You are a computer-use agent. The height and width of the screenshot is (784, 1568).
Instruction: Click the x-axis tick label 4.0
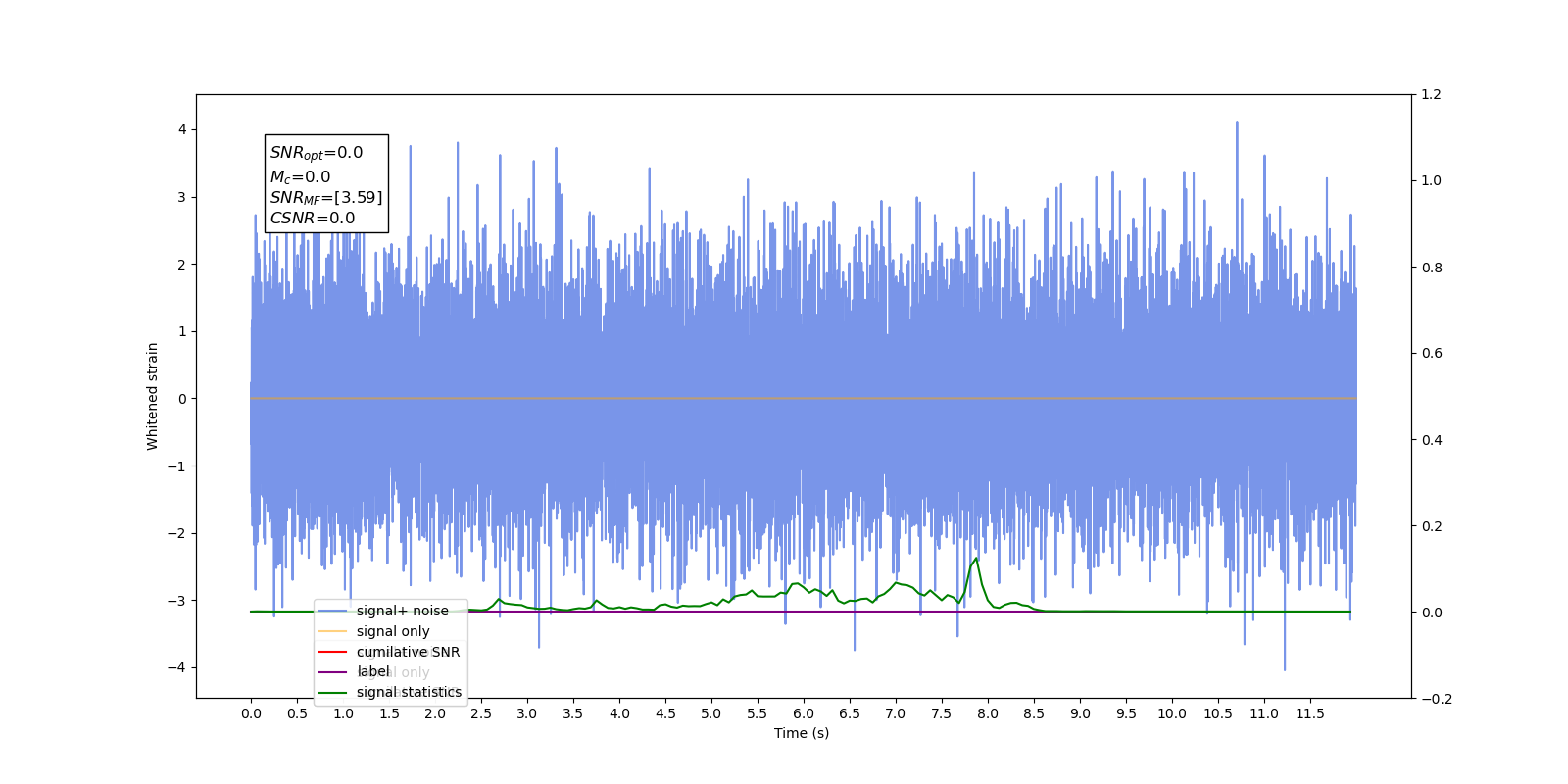pyautogui.click(x=619, y=713)
